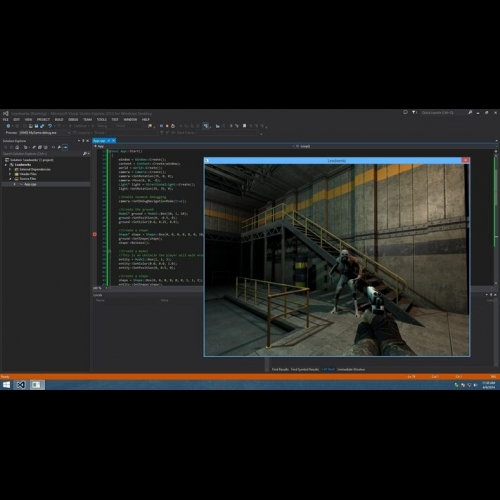
Task: Click the Visual Studio taskbar icon
Action: tap(21, 385)
